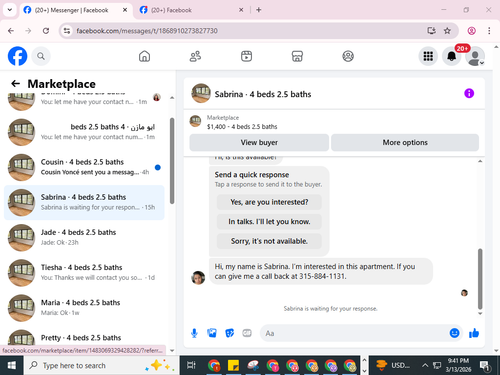Open Sticky Notes from taskbar

[233, 365]
